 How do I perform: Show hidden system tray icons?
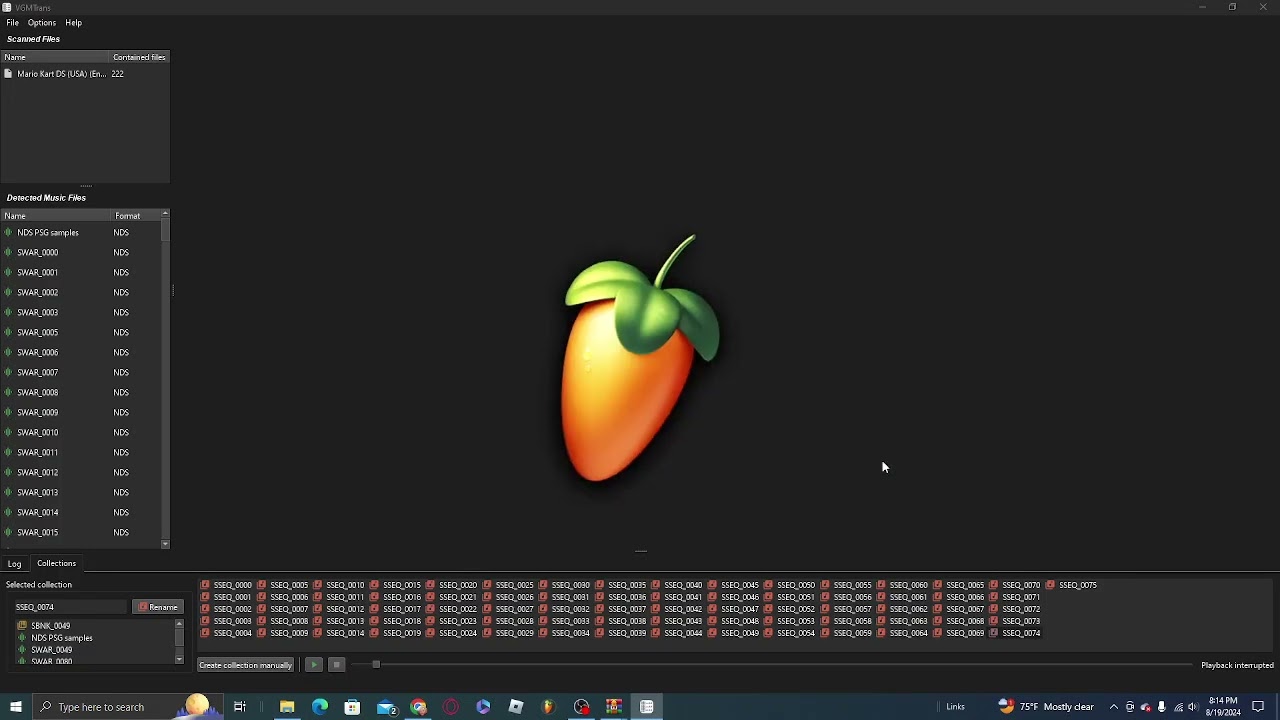(x=1113, y=707)
